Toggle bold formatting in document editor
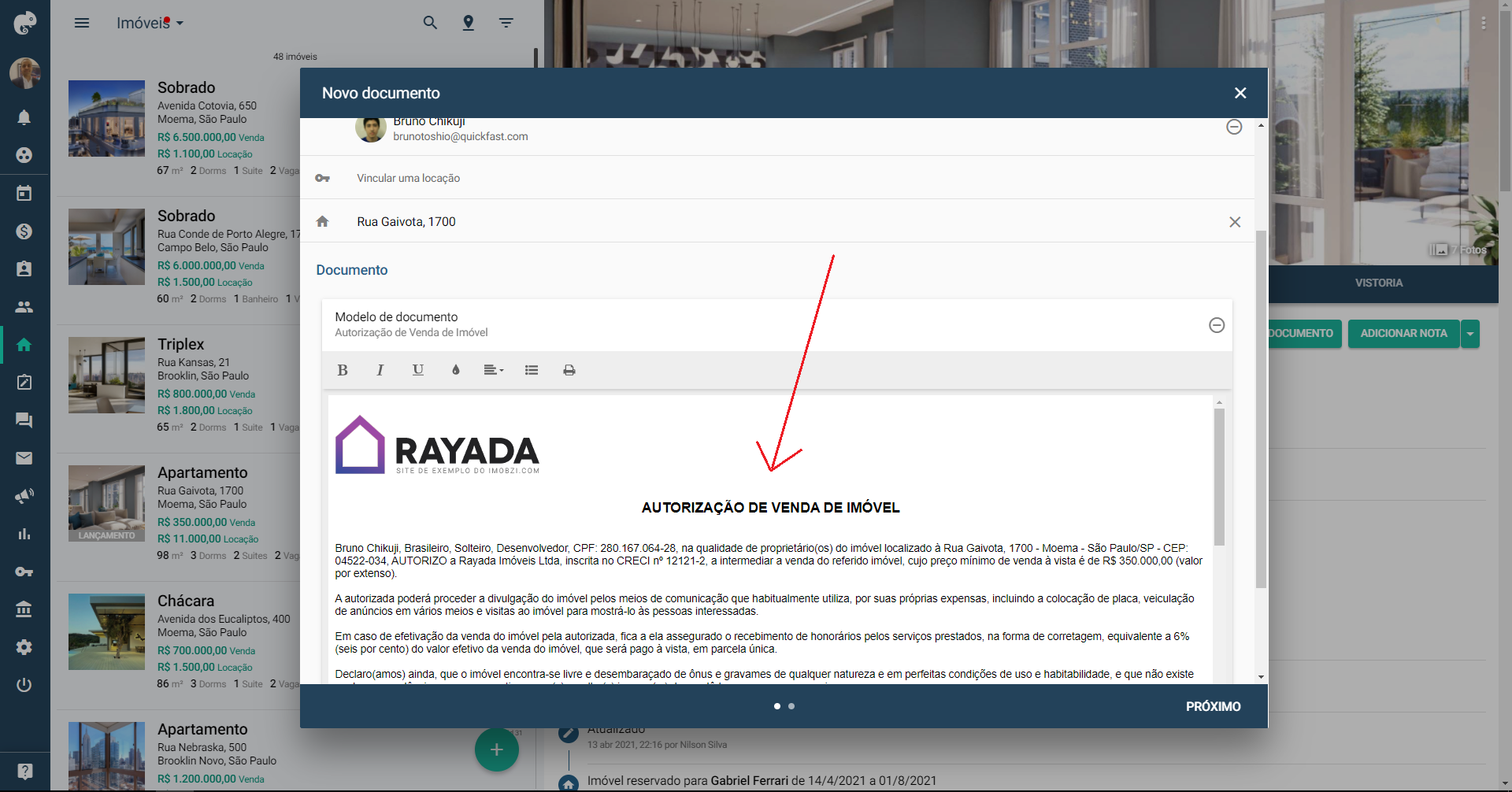Viewport: 1512px width, 792px height. 343,370
